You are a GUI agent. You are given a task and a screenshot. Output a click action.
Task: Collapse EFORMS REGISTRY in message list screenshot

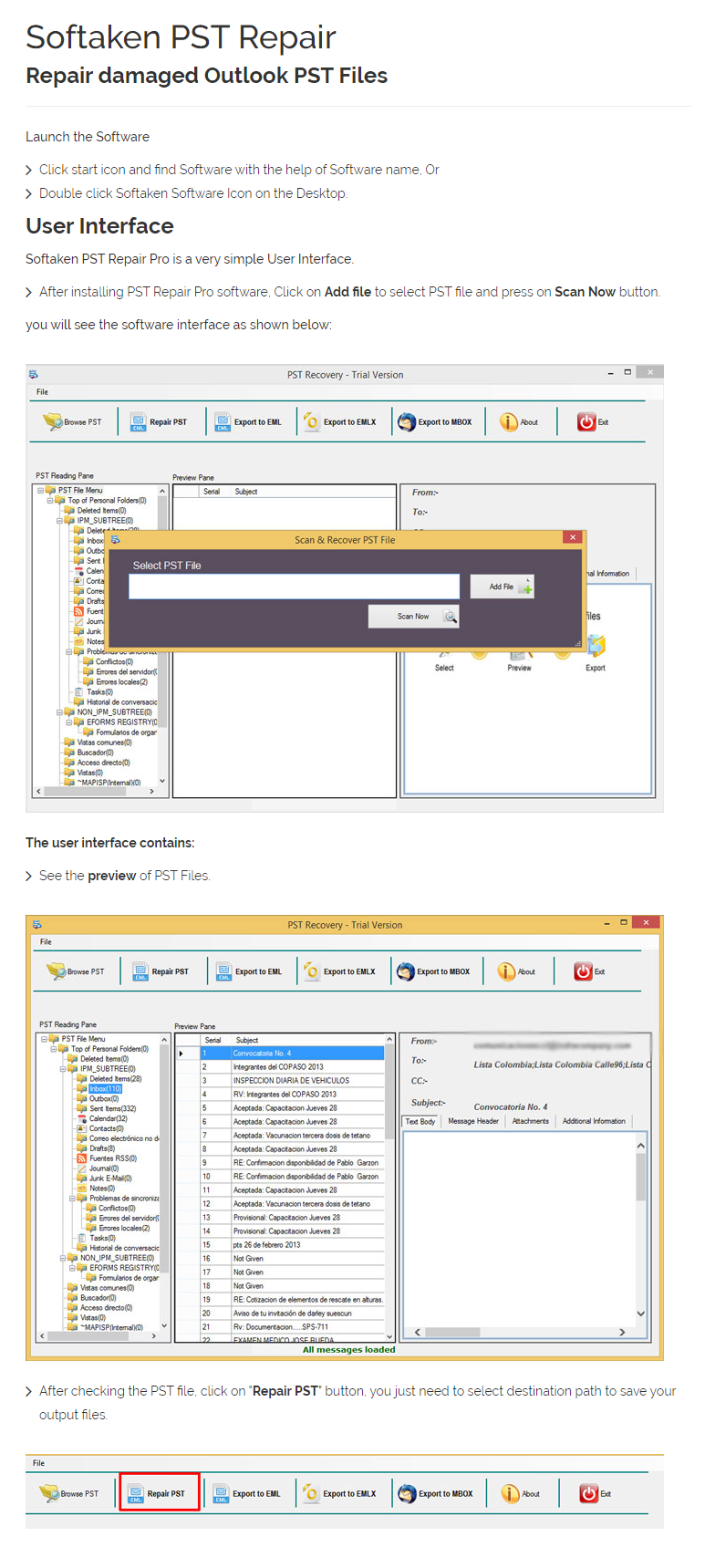72,1268
